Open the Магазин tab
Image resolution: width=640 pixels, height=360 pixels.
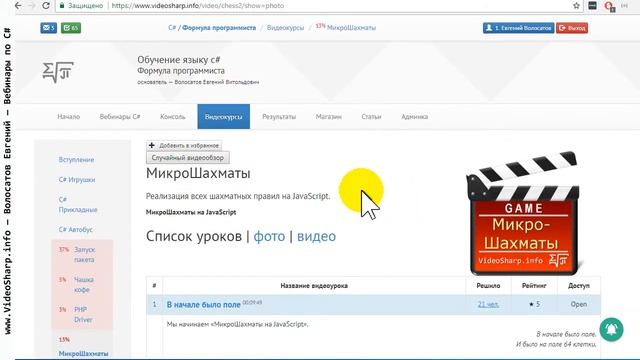tap(329, 117)
